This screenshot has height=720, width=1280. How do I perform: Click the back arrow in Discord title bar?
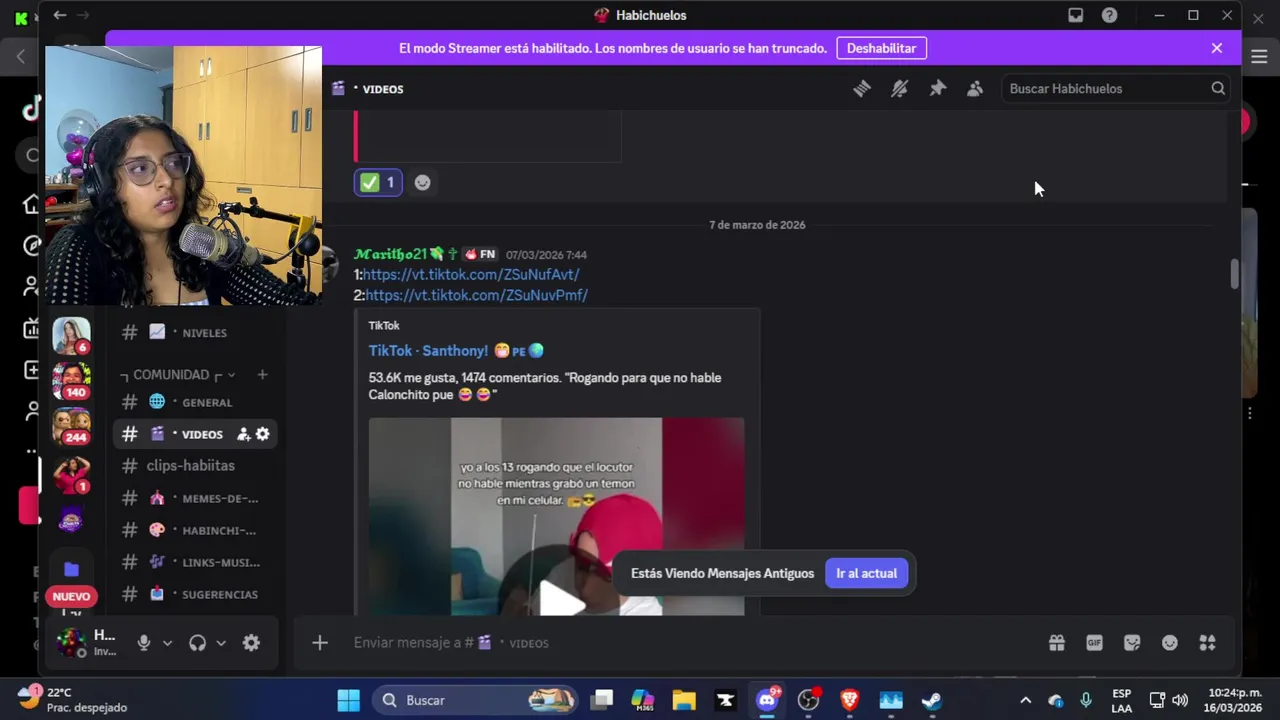click(x=60, y=15)
